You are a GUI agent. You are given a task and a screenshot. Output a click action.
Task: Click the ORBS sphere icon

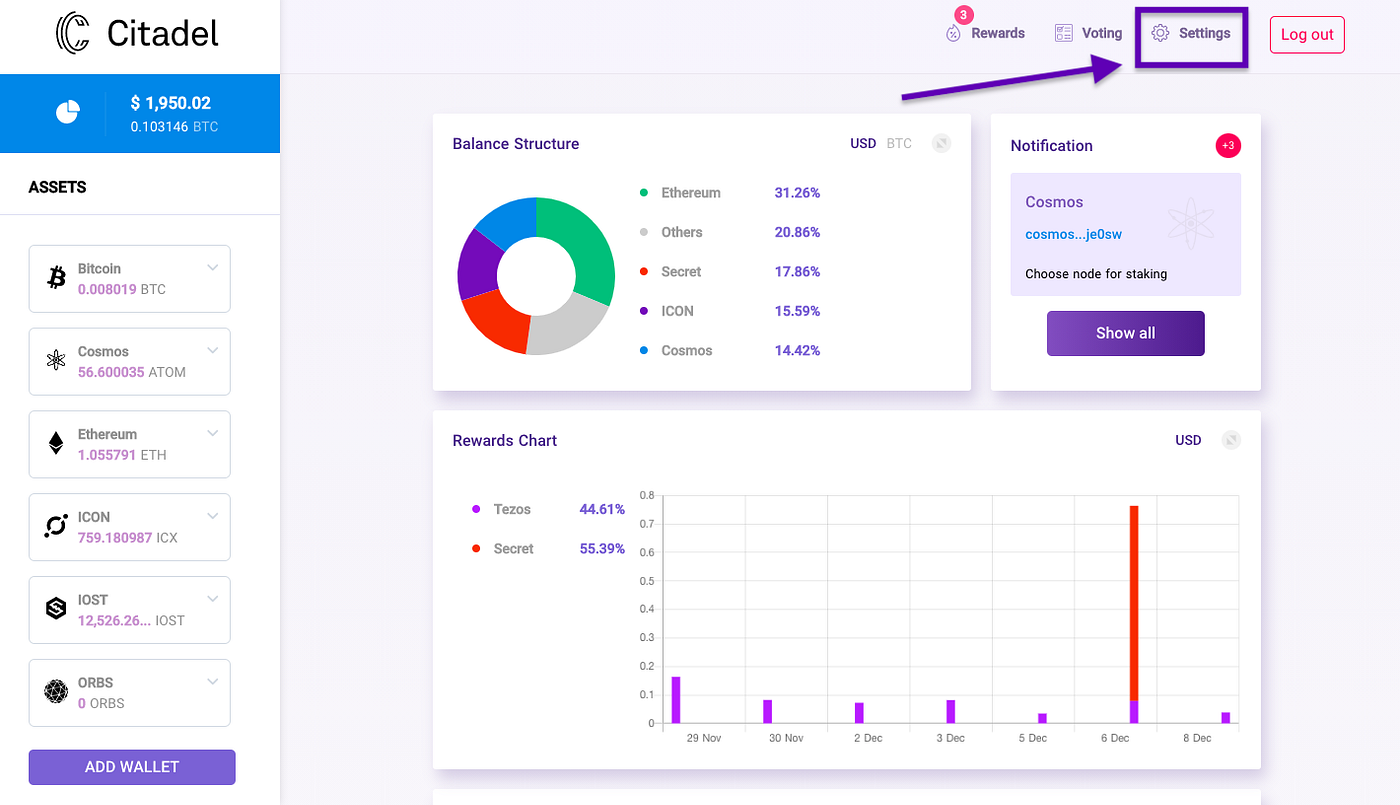pos(57,692)
